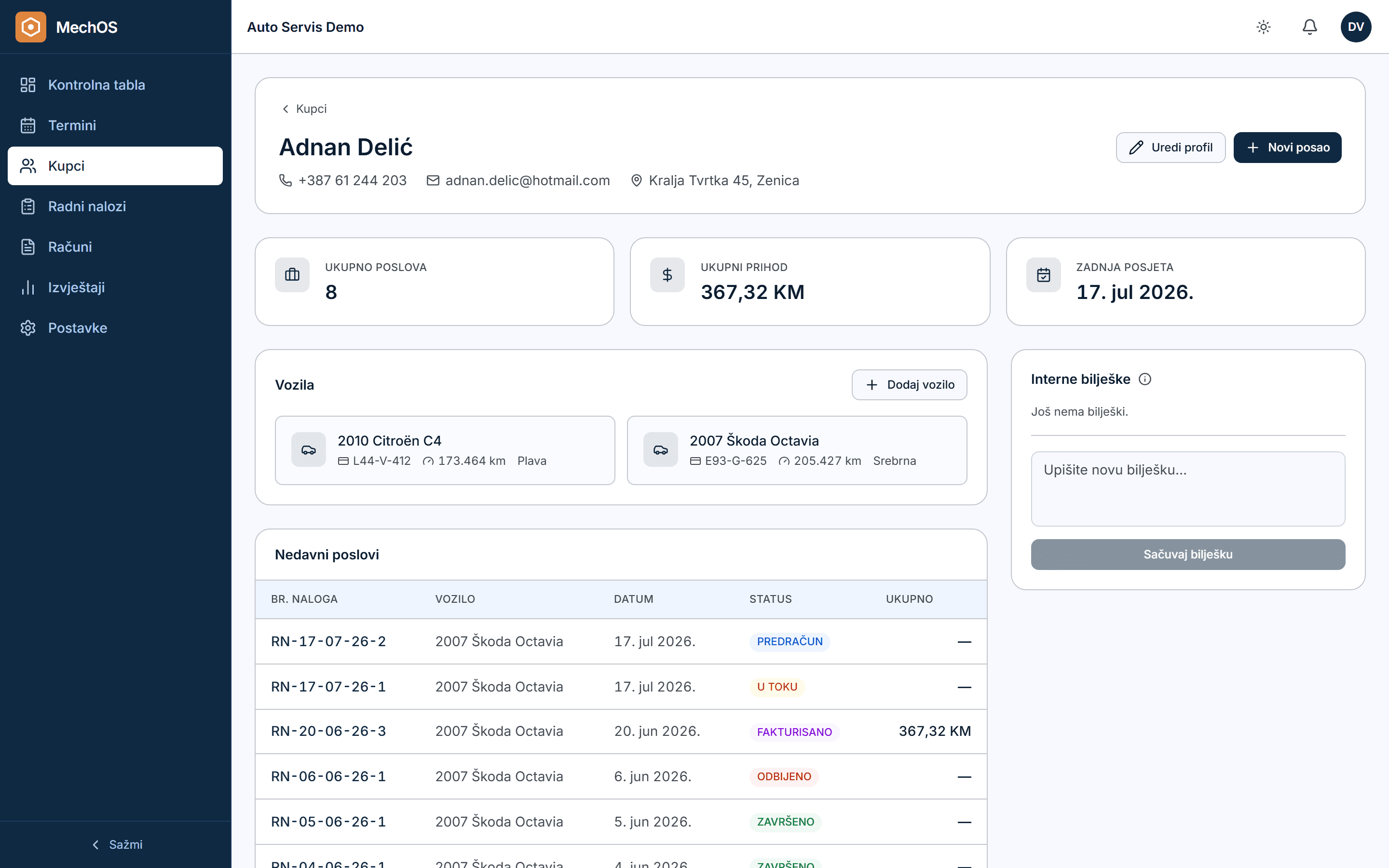Click the Računi document icon

[x=28, y=247]
